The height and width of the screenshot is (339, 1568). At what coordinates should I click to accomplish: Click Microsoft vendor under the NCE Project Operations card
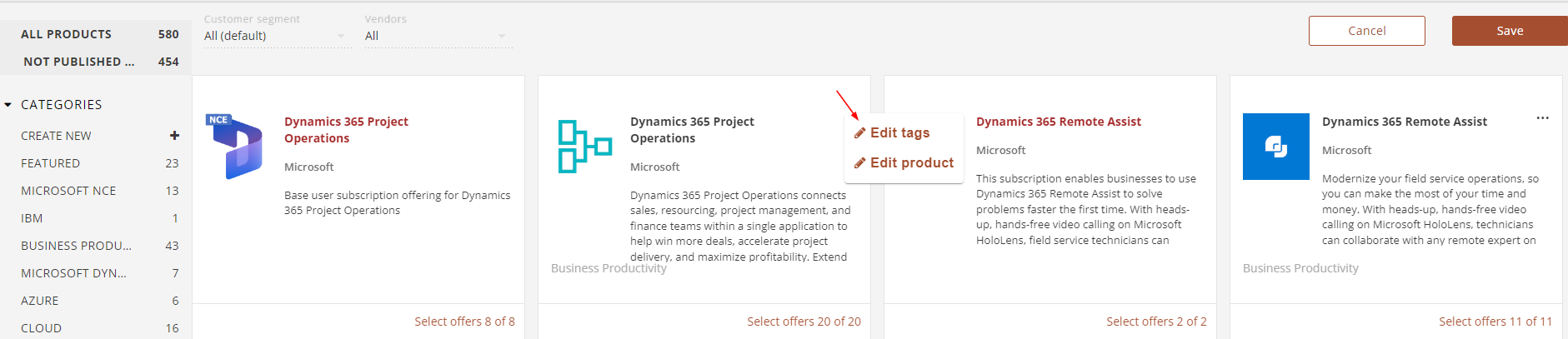(309, 167)
